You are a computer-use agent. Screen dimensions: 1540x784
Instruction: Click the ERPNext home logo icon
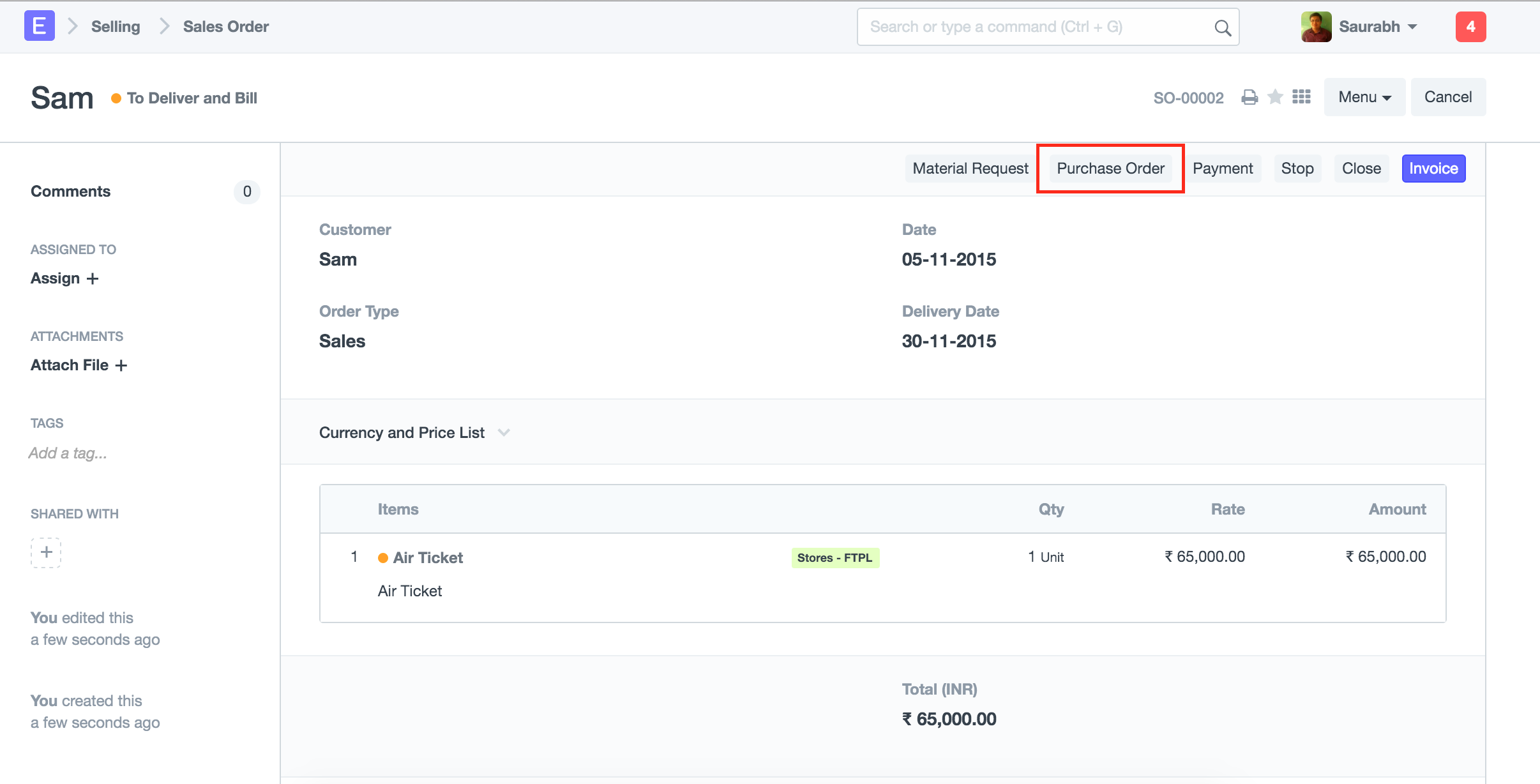click(39, 26)
